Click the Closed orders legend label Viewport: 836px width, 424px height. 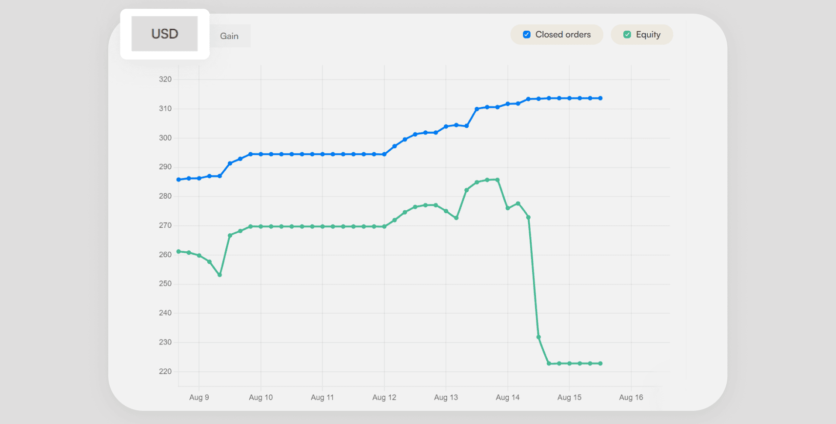[563, 35]
